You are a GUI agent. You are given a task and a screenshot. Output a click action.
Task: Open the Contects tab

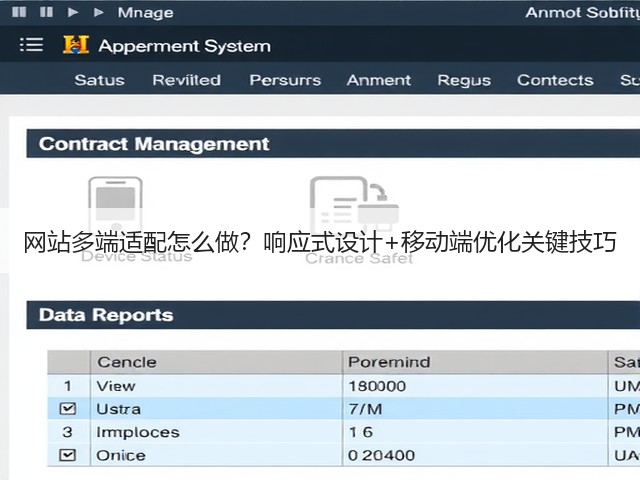(555, 80)
